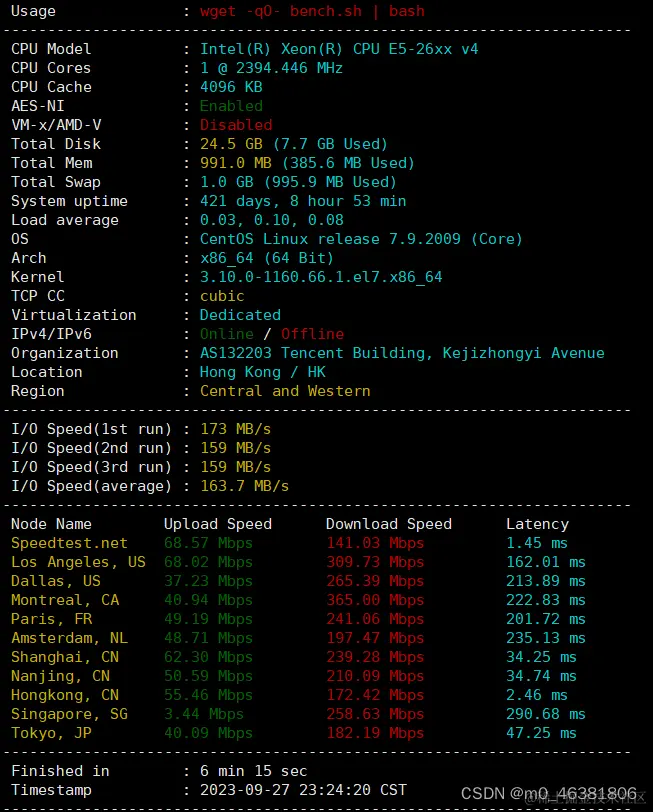Viewport: 653px width, 812px height.
Task: Click the VM-x/AMD-V status 'Disabled'
Action: 236,125
